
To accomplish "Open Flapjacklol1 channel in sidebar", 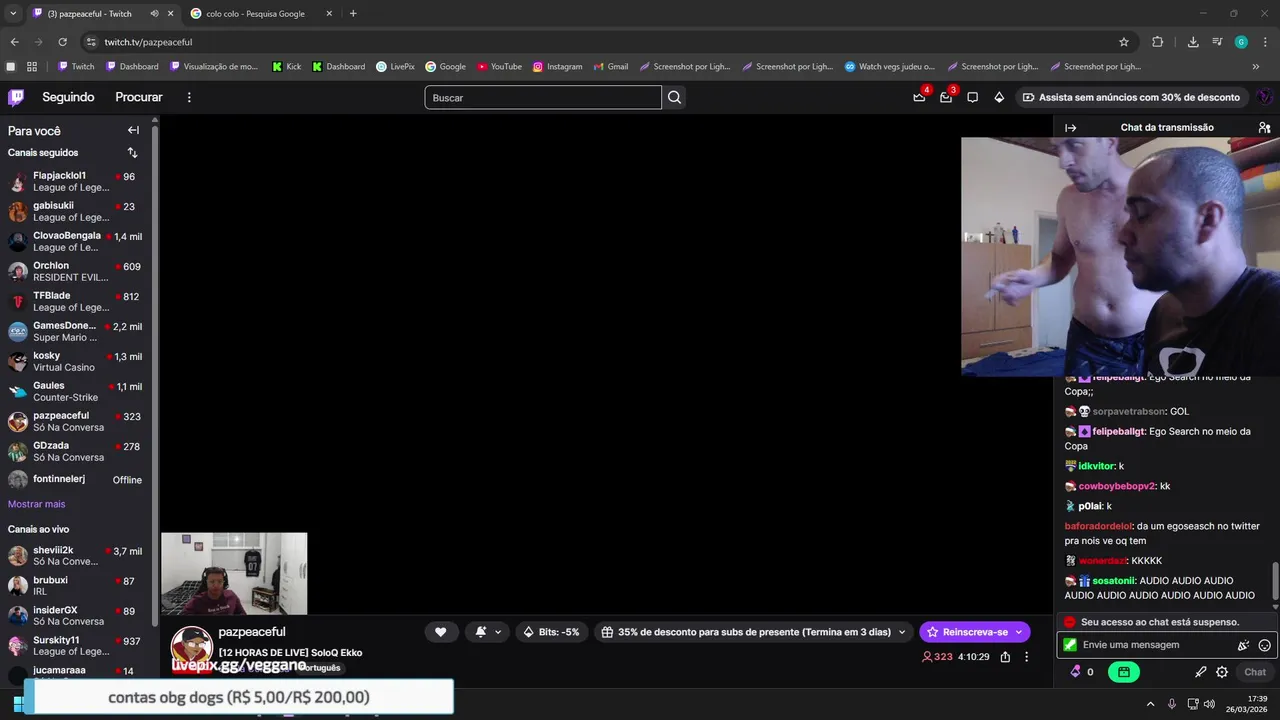I will (78, 182).
